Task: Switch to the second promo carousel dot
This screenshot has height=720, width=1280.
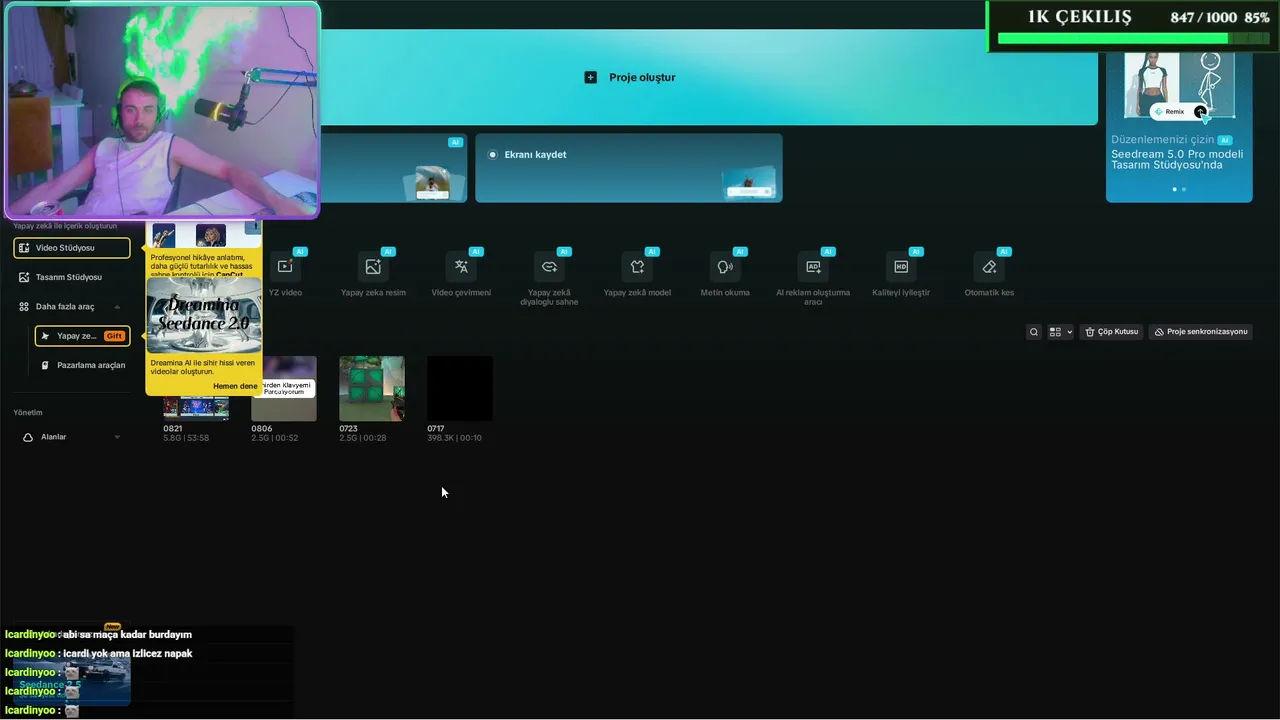Action: 1184,189
